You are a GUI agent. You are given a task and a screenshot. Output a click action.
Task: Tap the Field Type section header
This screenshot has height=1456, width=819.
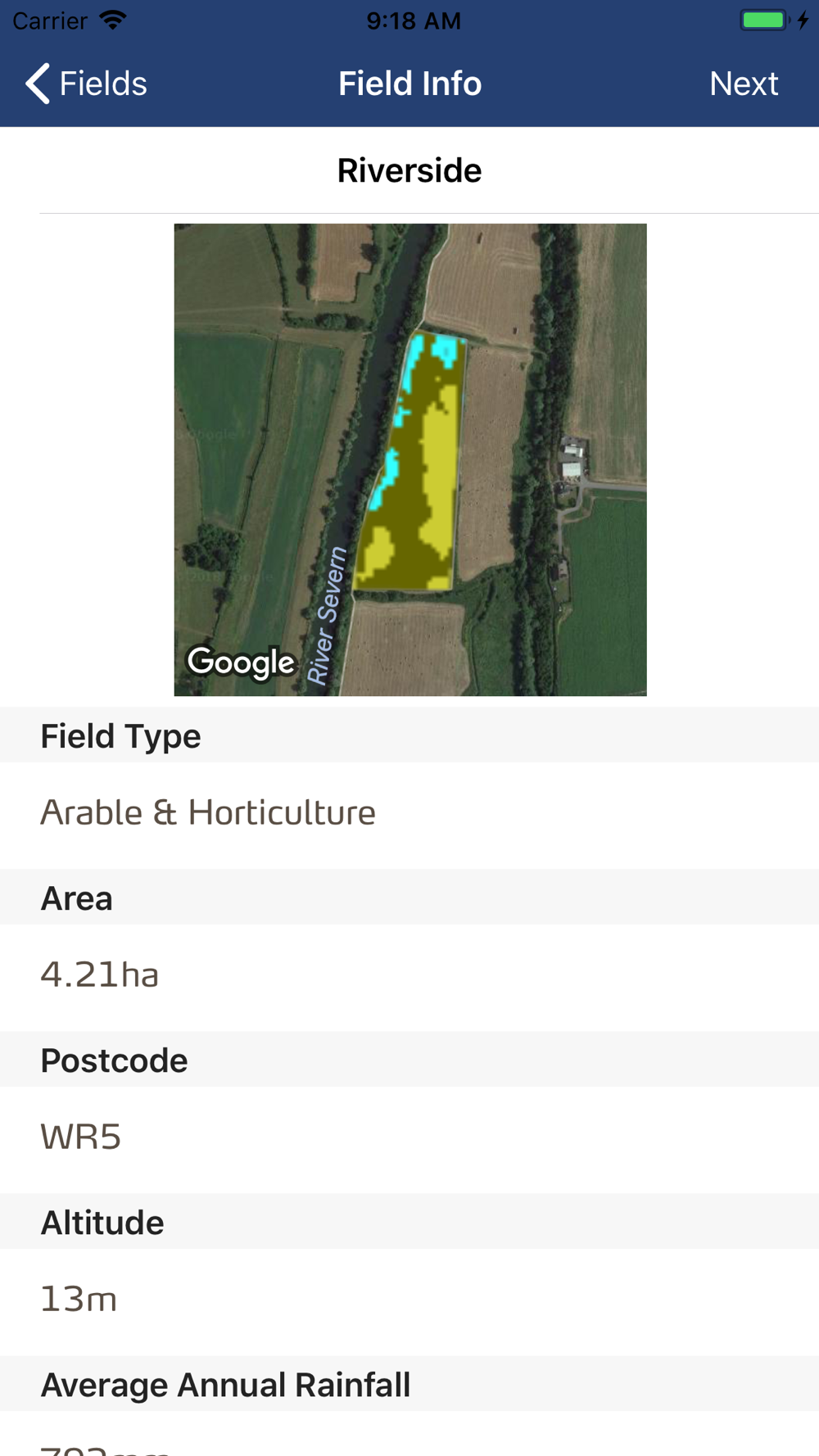pyautogui.click(x=409, y=735)
